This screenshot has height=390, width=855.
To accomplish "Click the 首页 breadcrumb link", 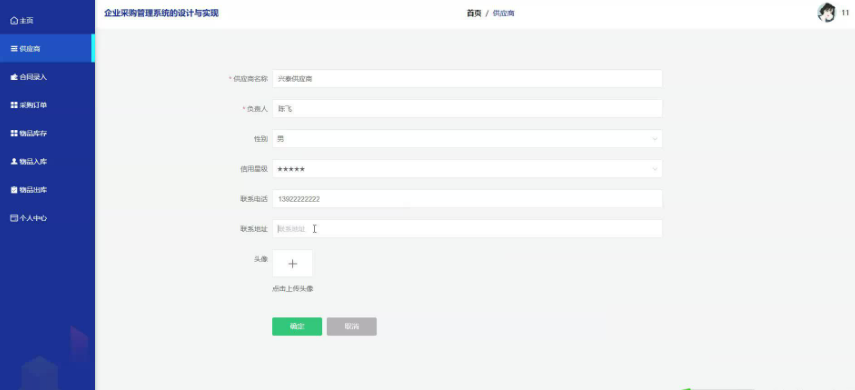I will 474,13.
